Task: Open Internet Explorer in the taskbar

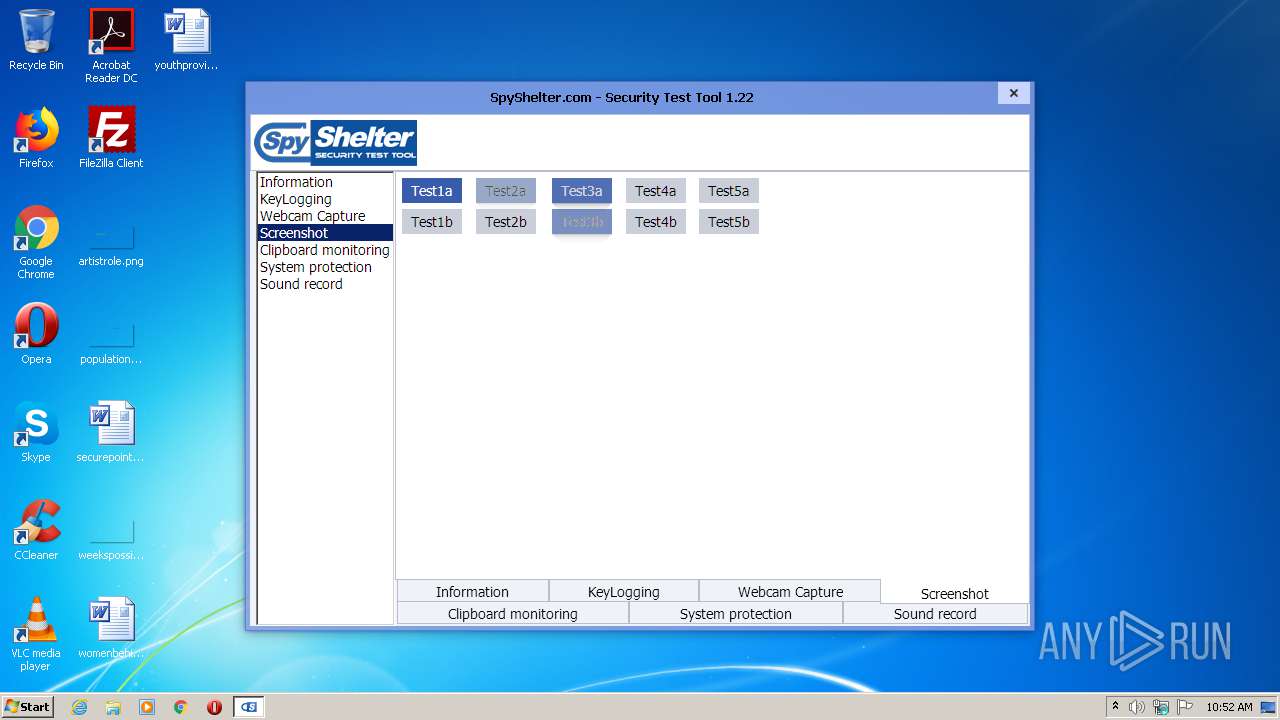Action: point(79,707)
